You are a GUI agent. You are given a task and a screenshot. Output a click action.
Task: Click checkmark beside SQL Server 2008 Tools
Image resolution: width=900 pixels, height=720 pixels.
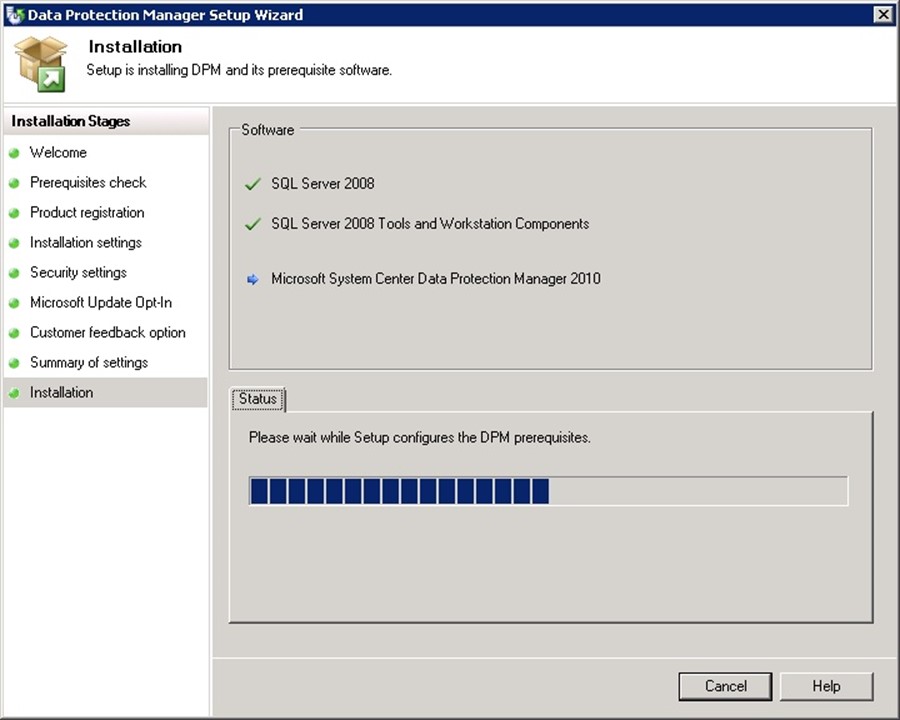[x=253, y=224]
